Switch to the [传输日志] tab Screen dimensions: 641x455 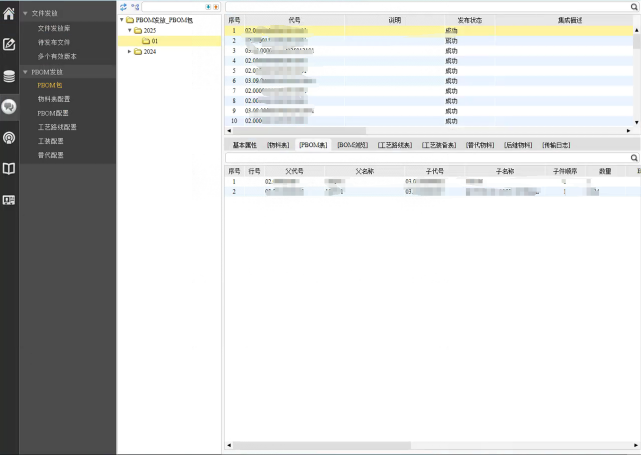pyautogui.click(x=556, y=145)
